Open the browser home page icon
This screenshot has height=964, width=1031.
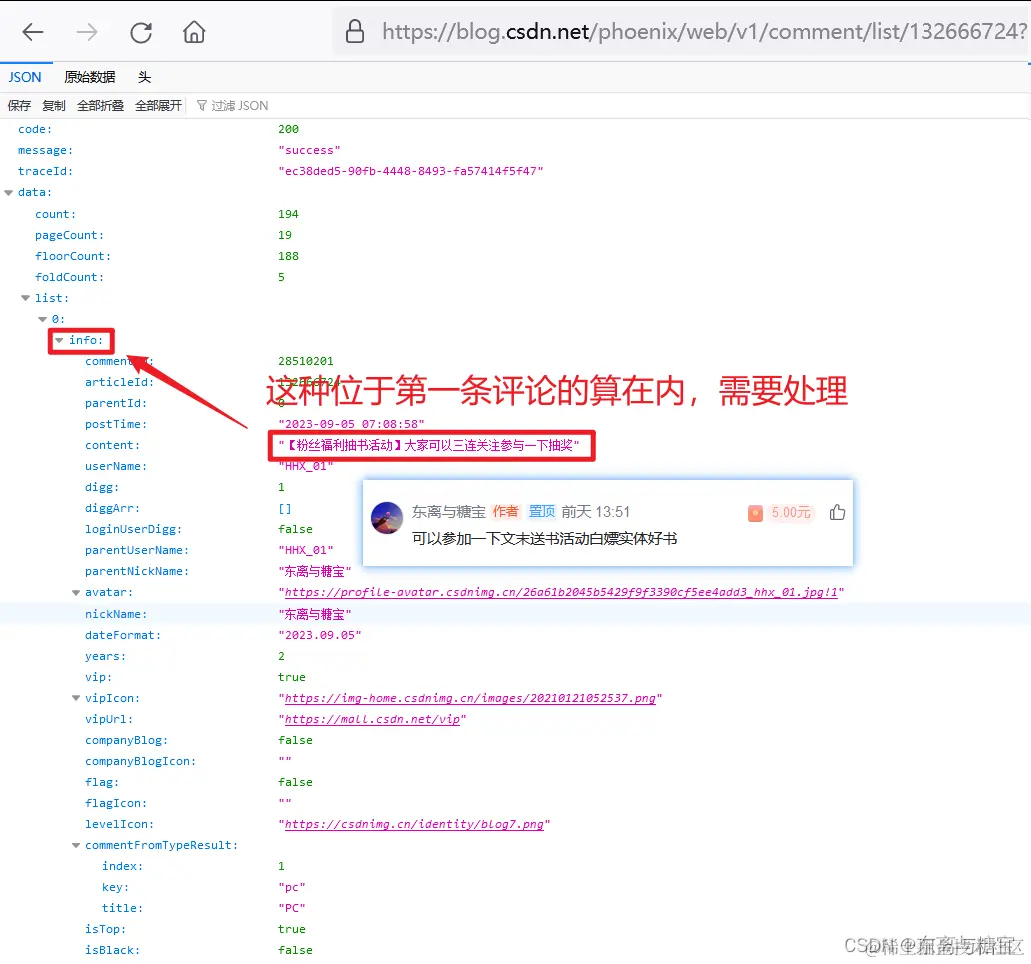tap(193, 31)
